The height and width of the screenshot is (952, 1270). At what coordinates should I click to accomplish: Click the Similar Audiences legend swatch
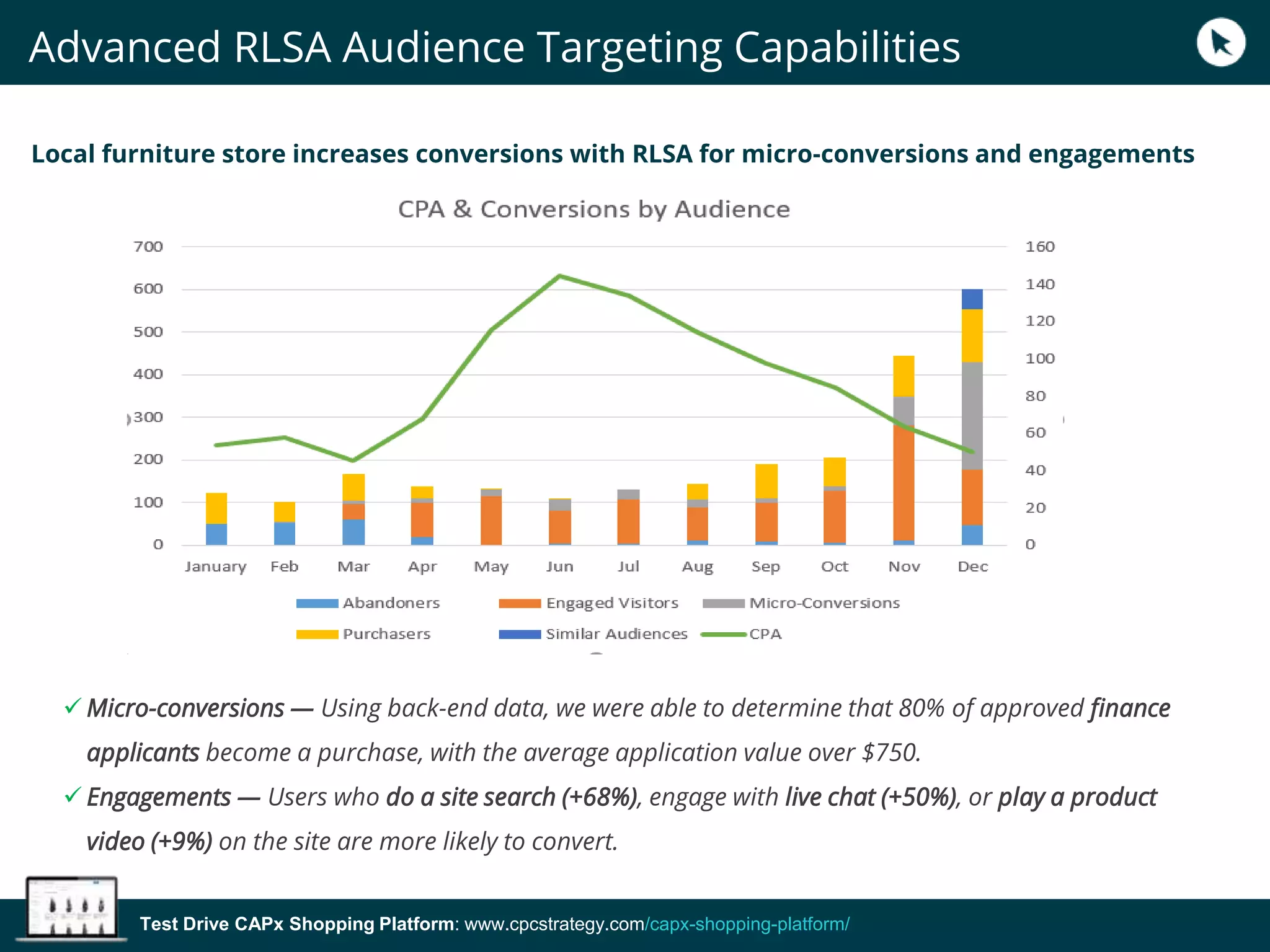[520, 635]
